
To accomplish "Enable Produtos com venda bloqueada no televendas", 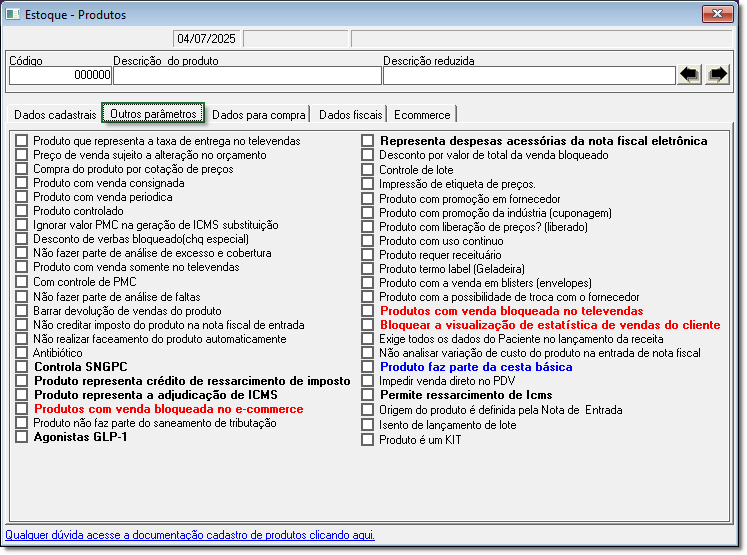I will pyautogui.click(x=367, y=311).
